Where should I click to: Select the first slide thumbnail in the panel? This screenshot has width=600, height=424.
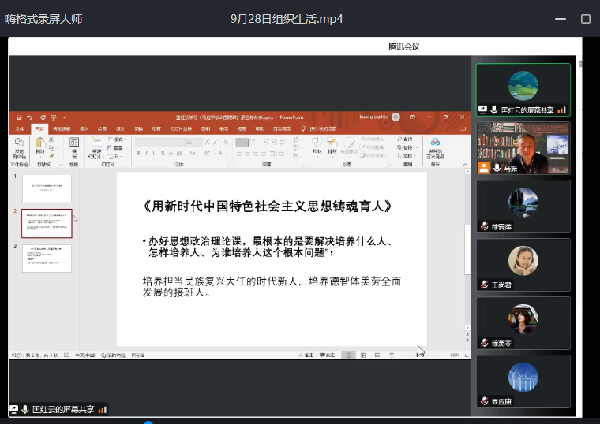(x=48, y=187)
